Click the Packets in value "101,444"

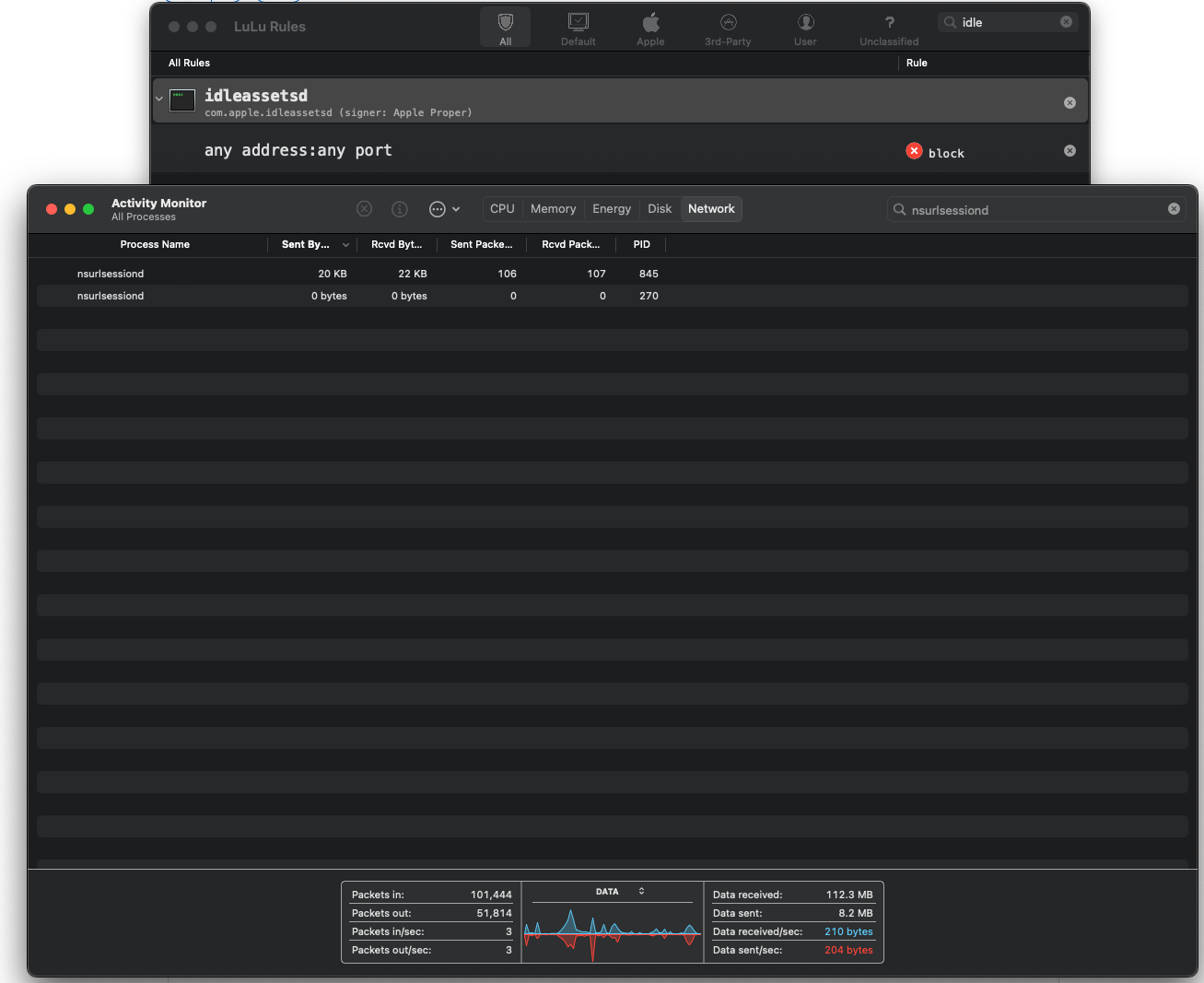coord(491,895)
